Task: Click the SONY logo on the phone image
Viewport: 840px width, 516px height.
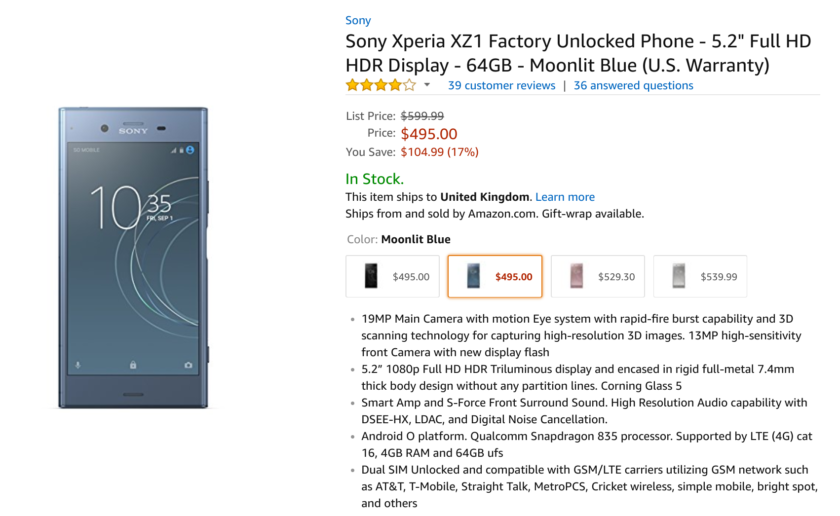Action: pyautogui.click(x=133, y=131)
